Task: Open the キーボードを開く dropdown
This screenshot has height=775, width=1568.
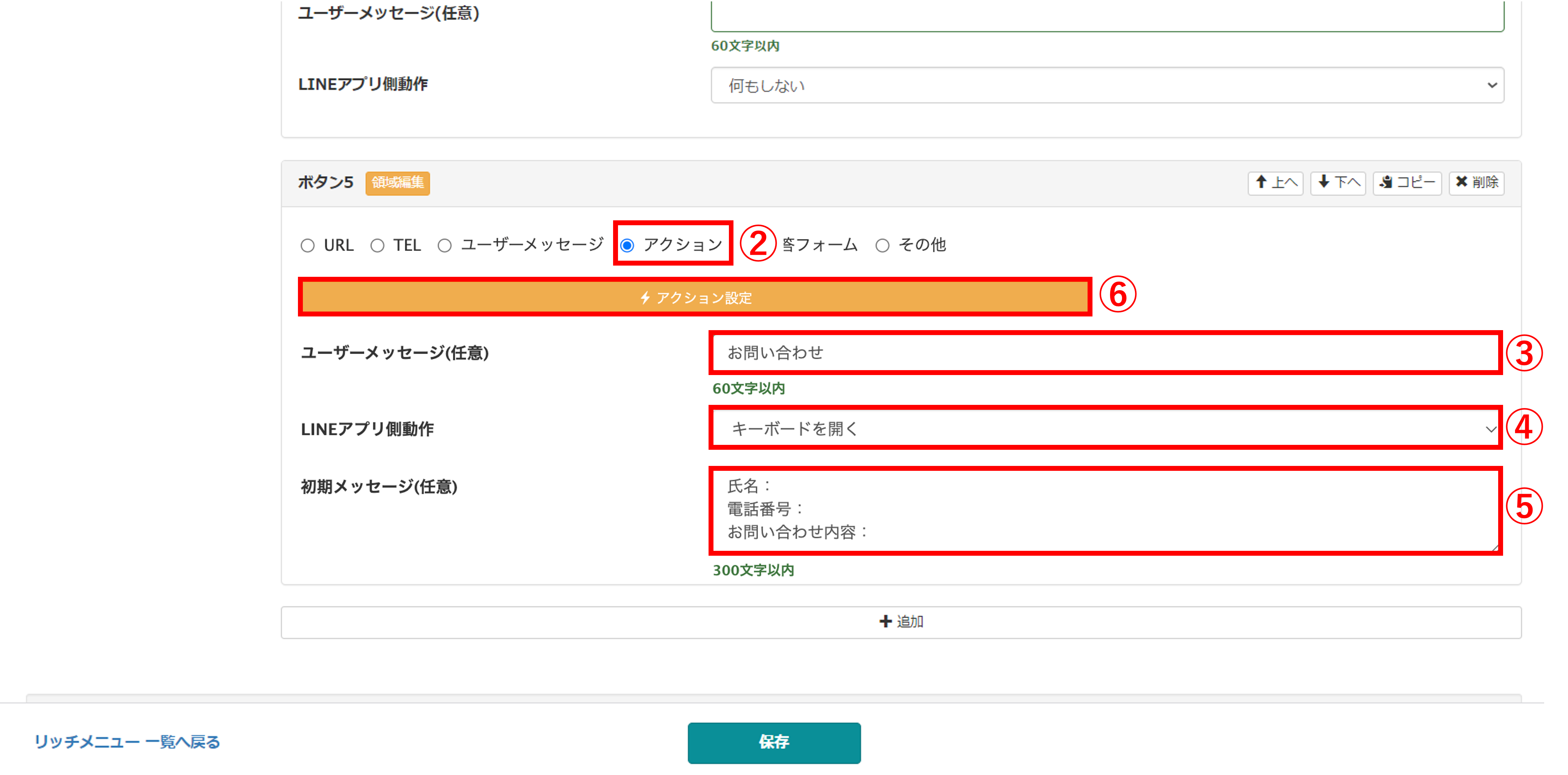Action: [x=1105, y=428]
